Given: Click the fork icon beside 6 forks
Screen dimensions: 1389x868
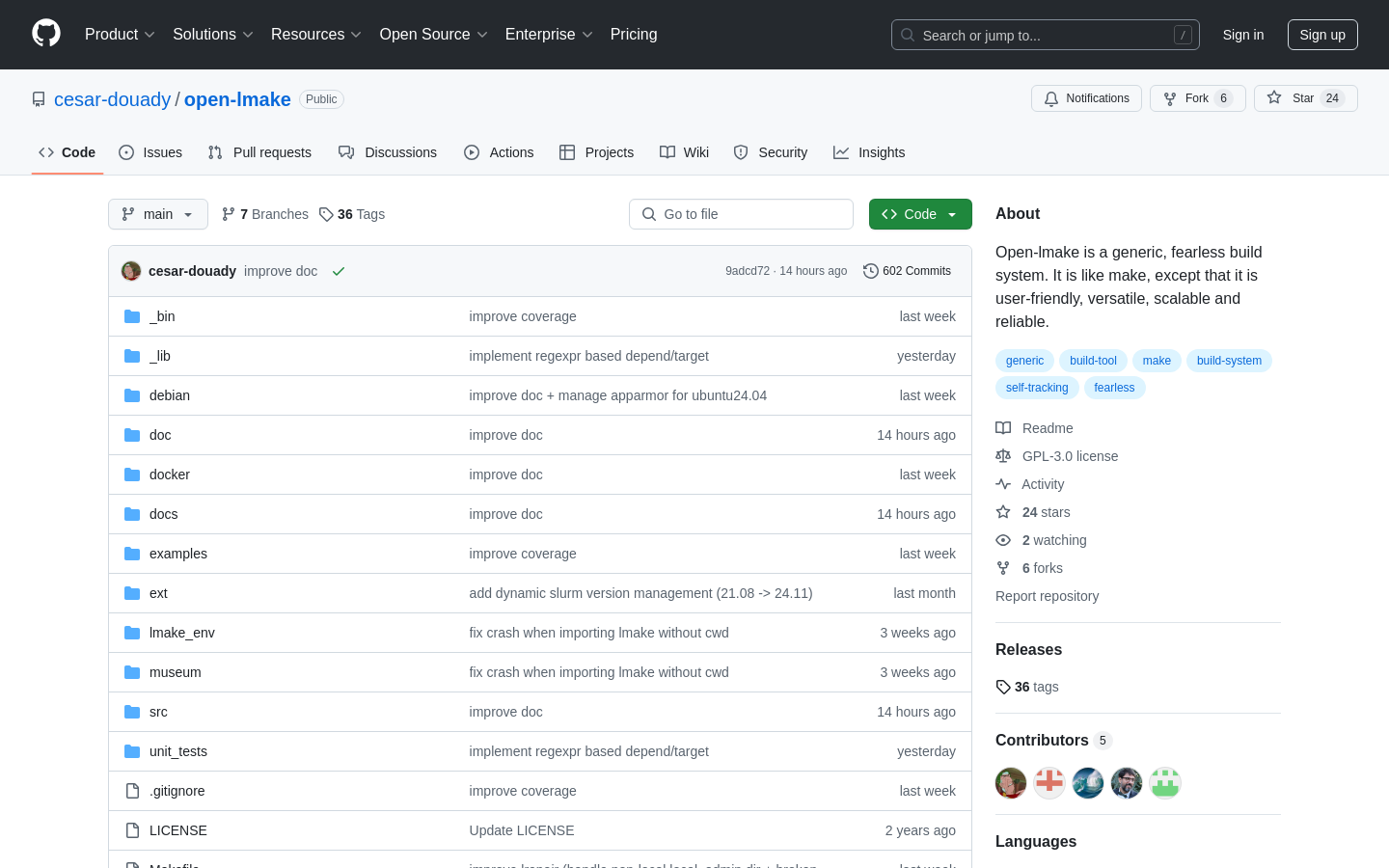Looking at the screenshot, I should [x=1003, y=568].
